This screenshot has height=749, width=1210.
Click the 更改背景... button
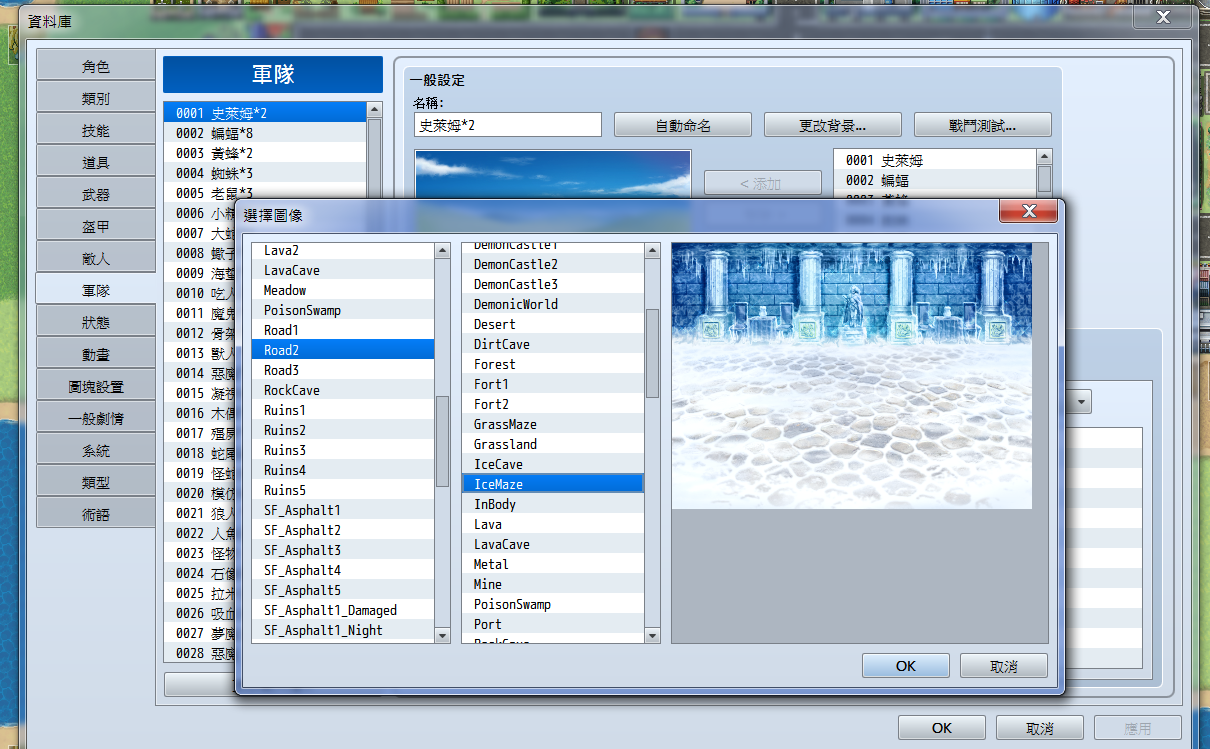[x=833, y=125]
